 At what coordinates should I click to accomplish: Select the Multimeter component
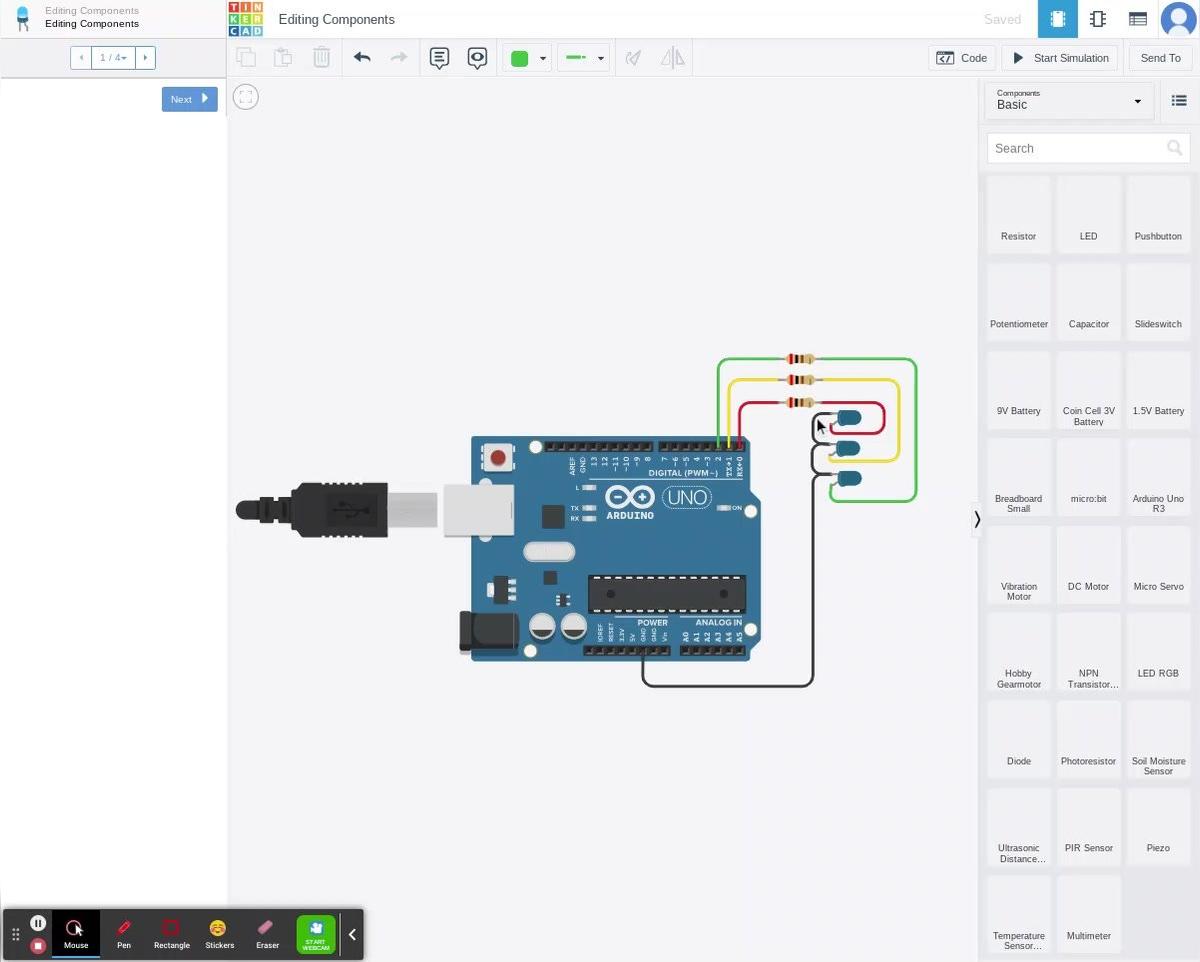(x=1088, y=912)
